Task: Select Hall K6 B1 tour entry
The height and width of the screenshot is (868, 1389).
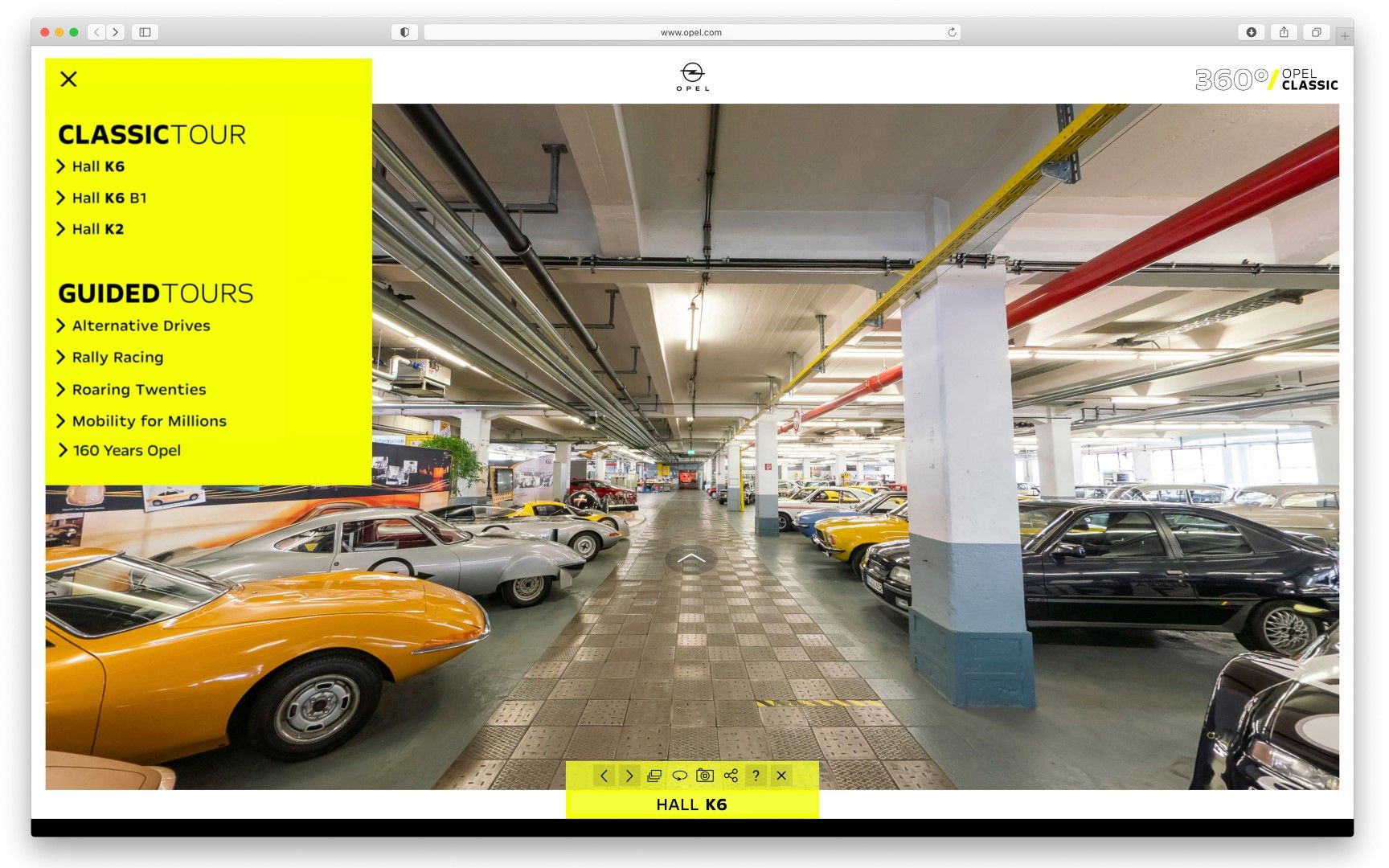Action: pyautogui.click(x=109, y=198)
